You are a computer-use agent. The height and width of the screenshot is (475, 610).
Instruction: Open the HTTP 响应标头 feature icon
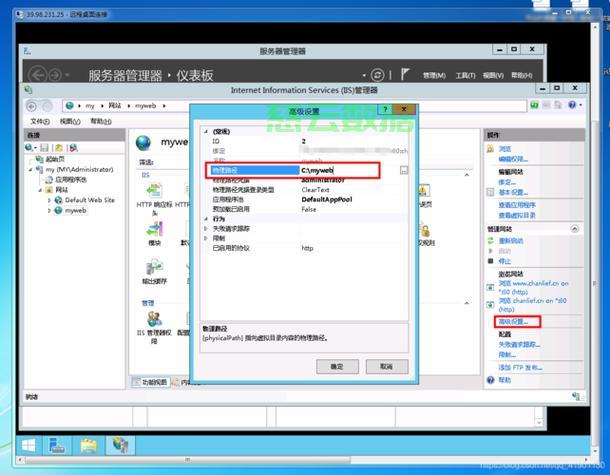pos(154,191)
